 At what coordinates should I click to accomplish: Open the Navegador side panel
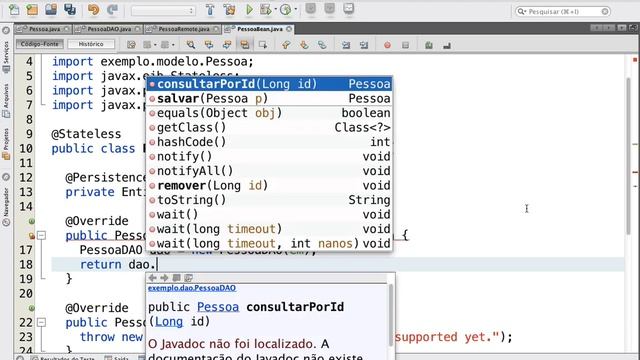click(x=6, y=207)
